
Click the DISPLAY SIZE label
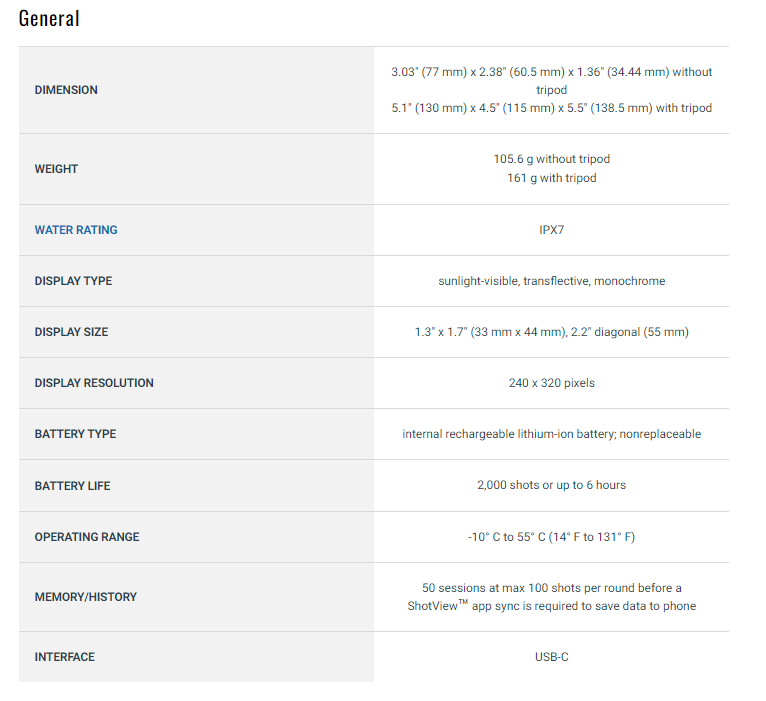click(x=71, y=332)
